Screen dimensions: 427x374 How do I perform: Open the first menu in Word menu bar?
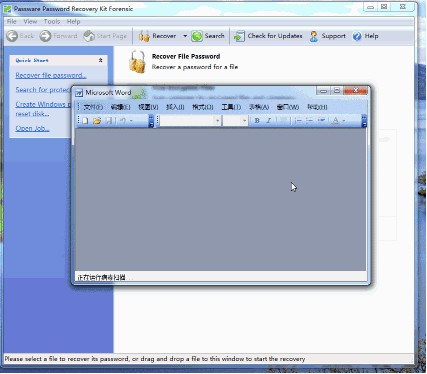click(93, 107)
